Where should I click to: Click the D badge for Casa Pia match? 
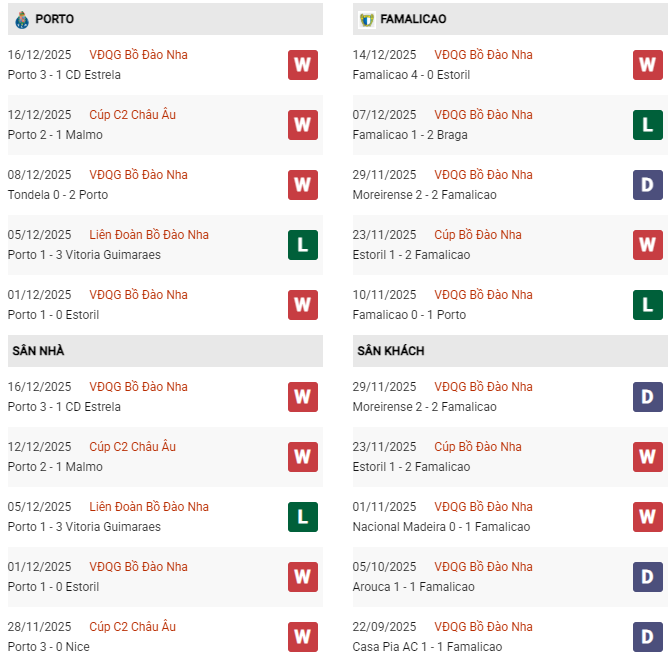[x=648, y=637]
